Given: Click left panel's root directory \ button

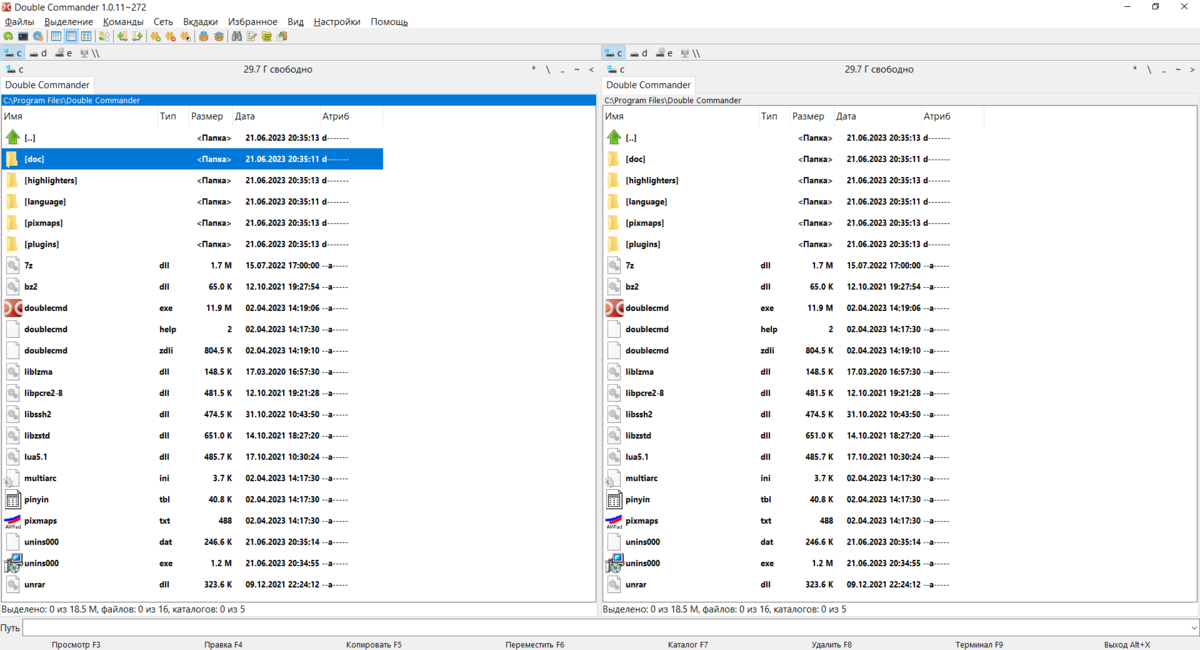Looking at the screenshot, I should coord(548,70).
